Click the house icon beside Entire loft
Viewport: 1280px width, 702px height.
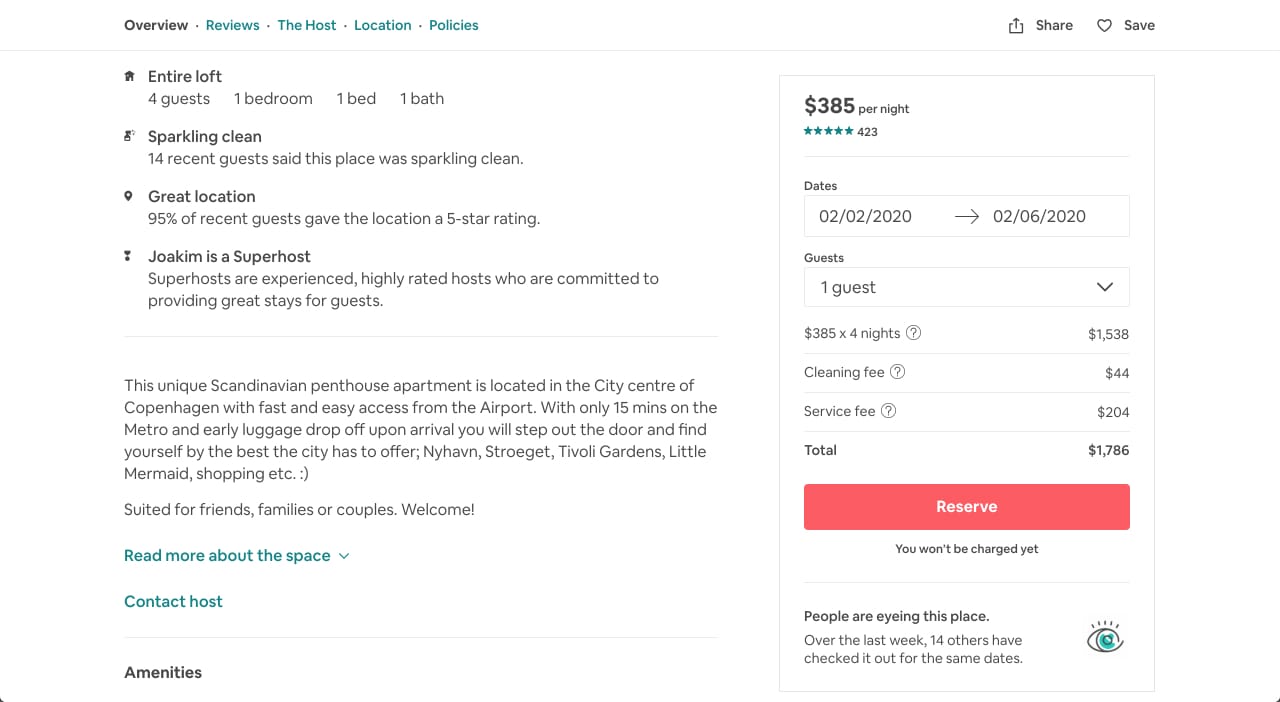coord(128,76)
